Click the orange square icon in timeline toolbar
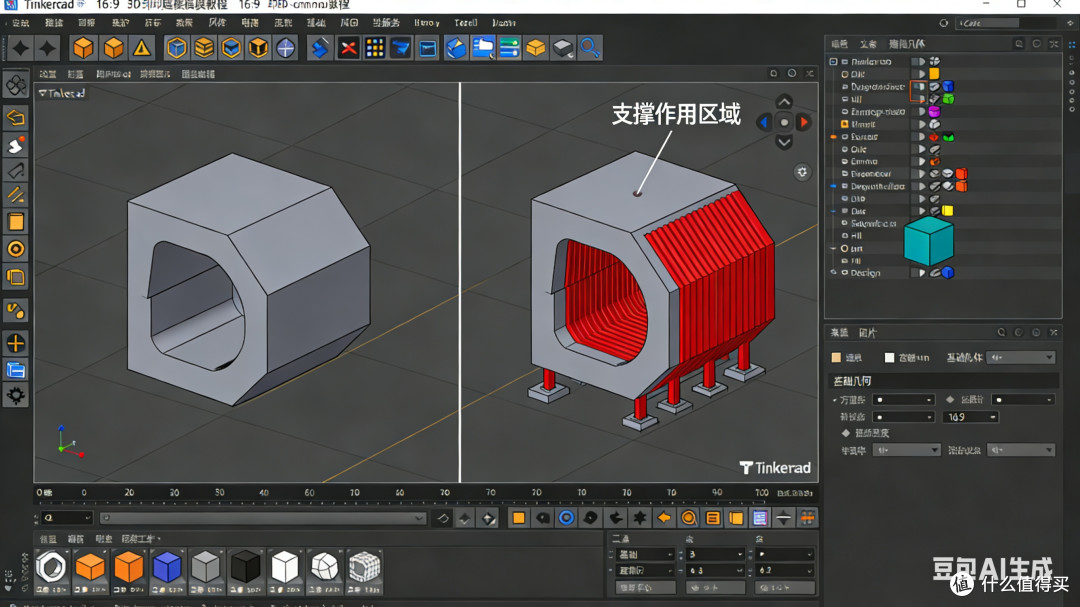The height and width of the screenshot is (607, 1080). click(519, 517)
